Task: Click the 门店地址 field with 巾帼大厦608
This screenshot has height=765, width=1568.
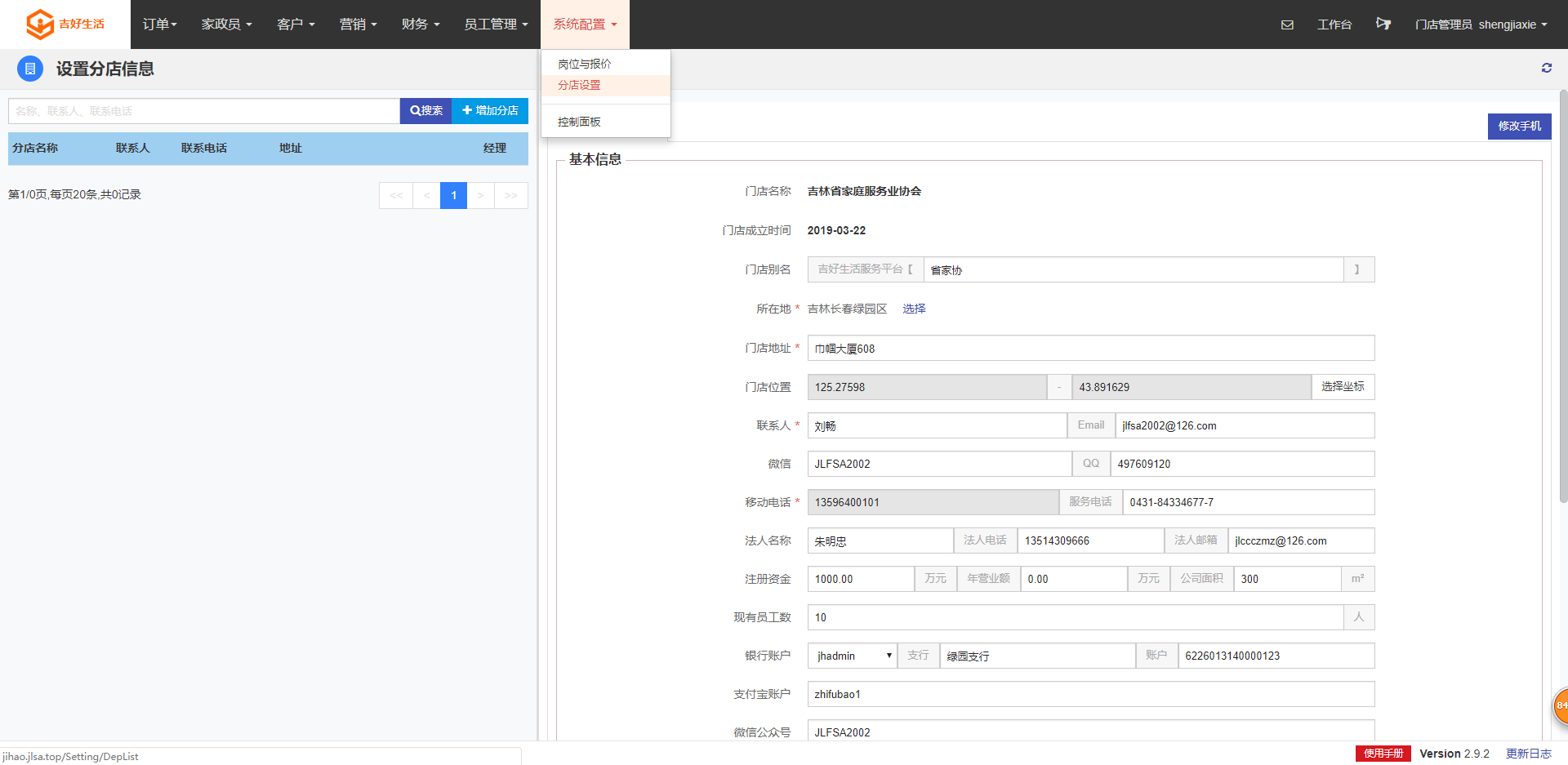Action: tap(1091, 348)
